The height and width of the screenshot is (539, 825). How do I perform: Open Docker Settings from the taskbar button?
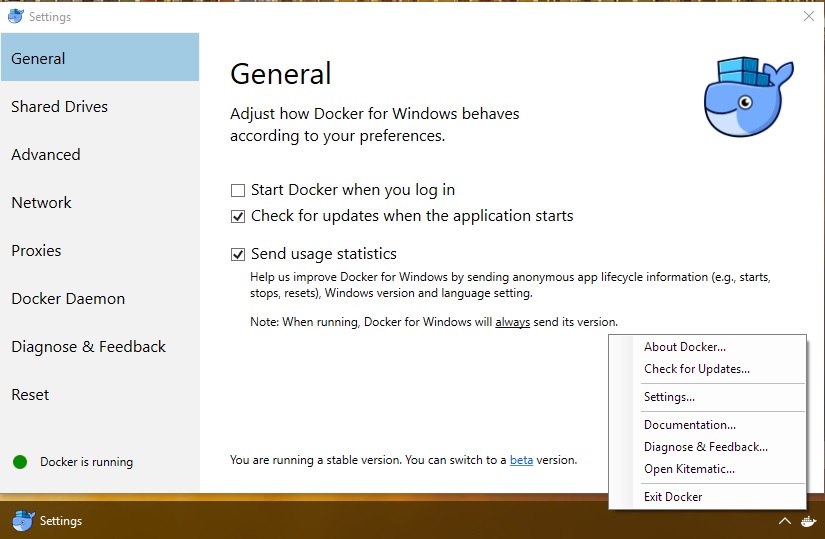click(48, 521)
